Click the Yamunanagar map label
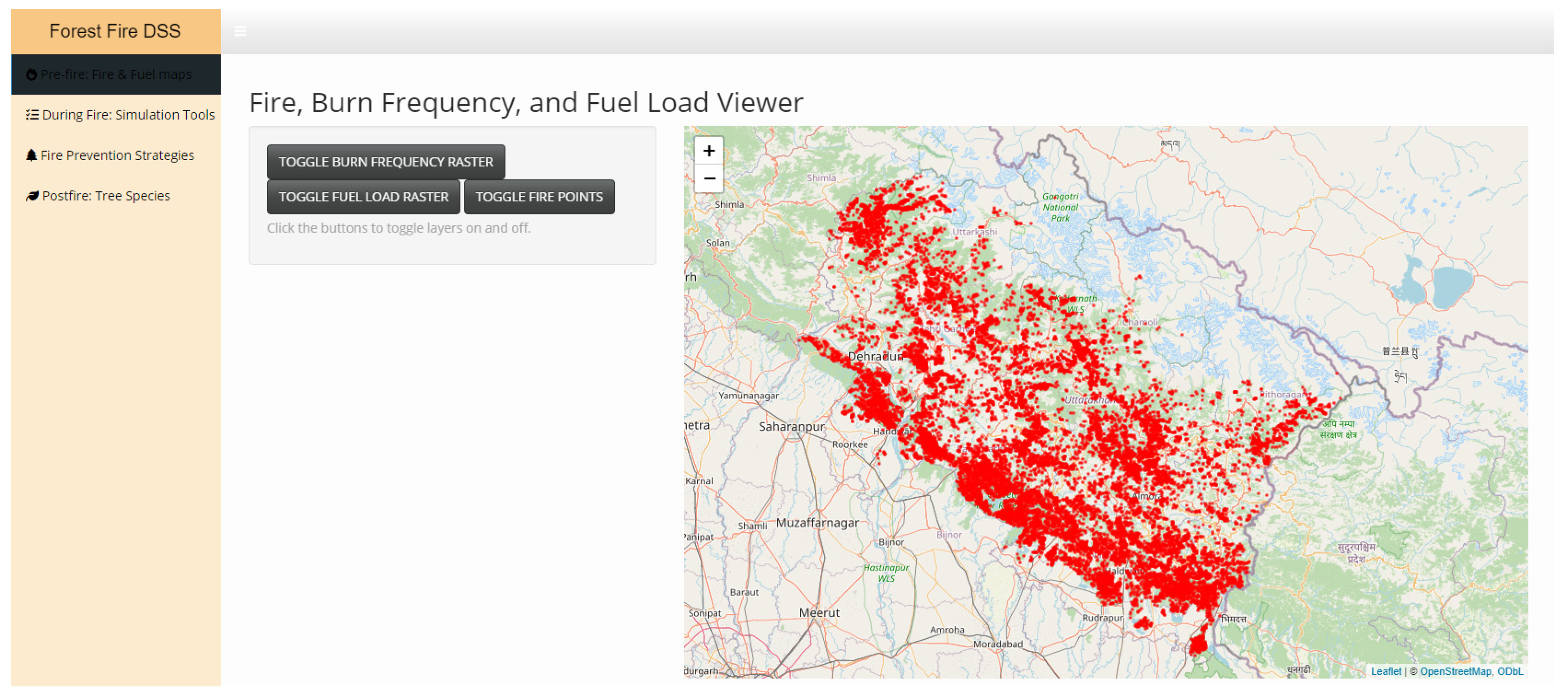This screenshot has width=1568, height=697. (x=749, y=396)
